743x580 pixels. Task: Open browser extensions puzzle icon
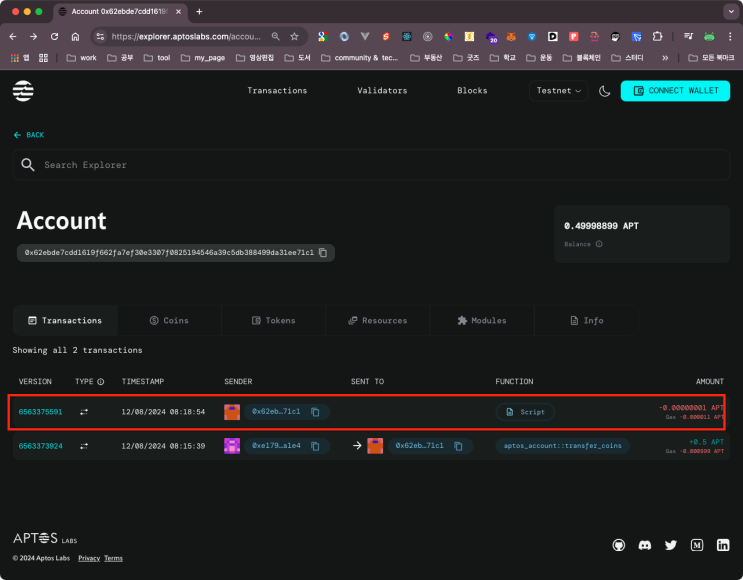[657, 36]
